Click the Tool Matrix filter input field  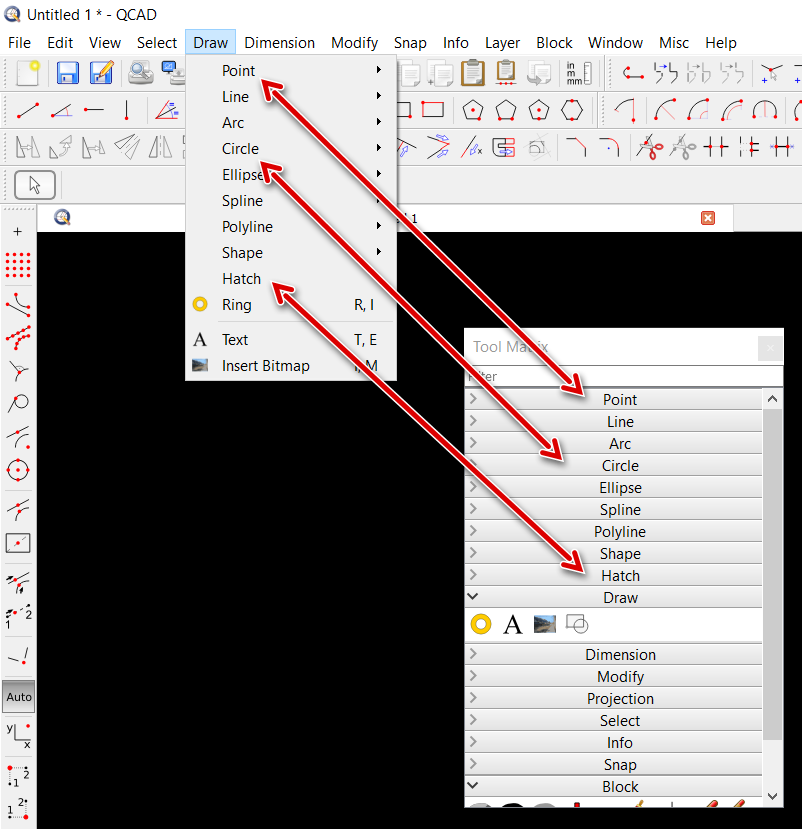[x=610, y=377]
